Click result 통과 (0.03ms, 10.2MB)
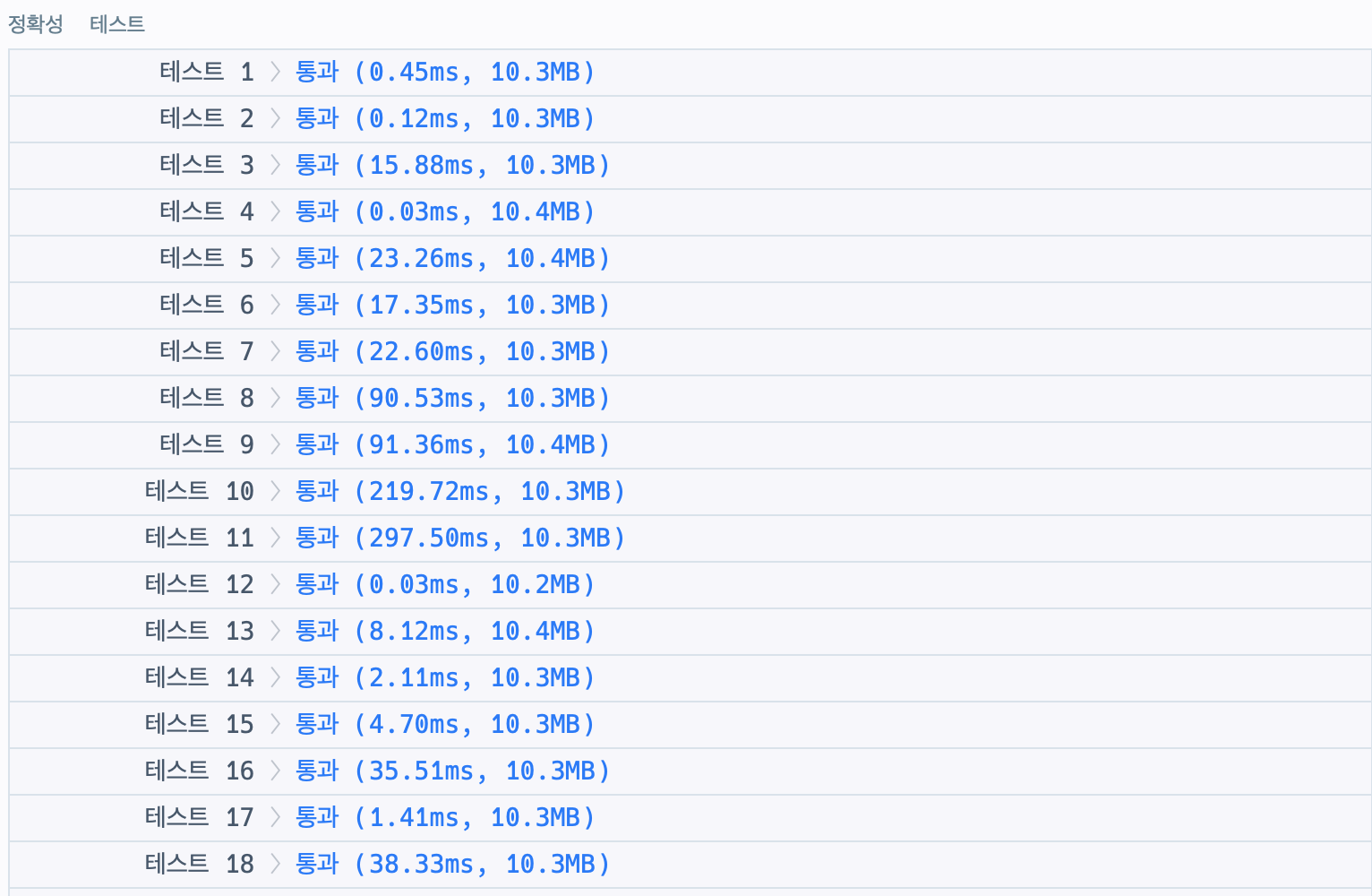This screenshot has height=896, width=1372. tap(445, 584)
